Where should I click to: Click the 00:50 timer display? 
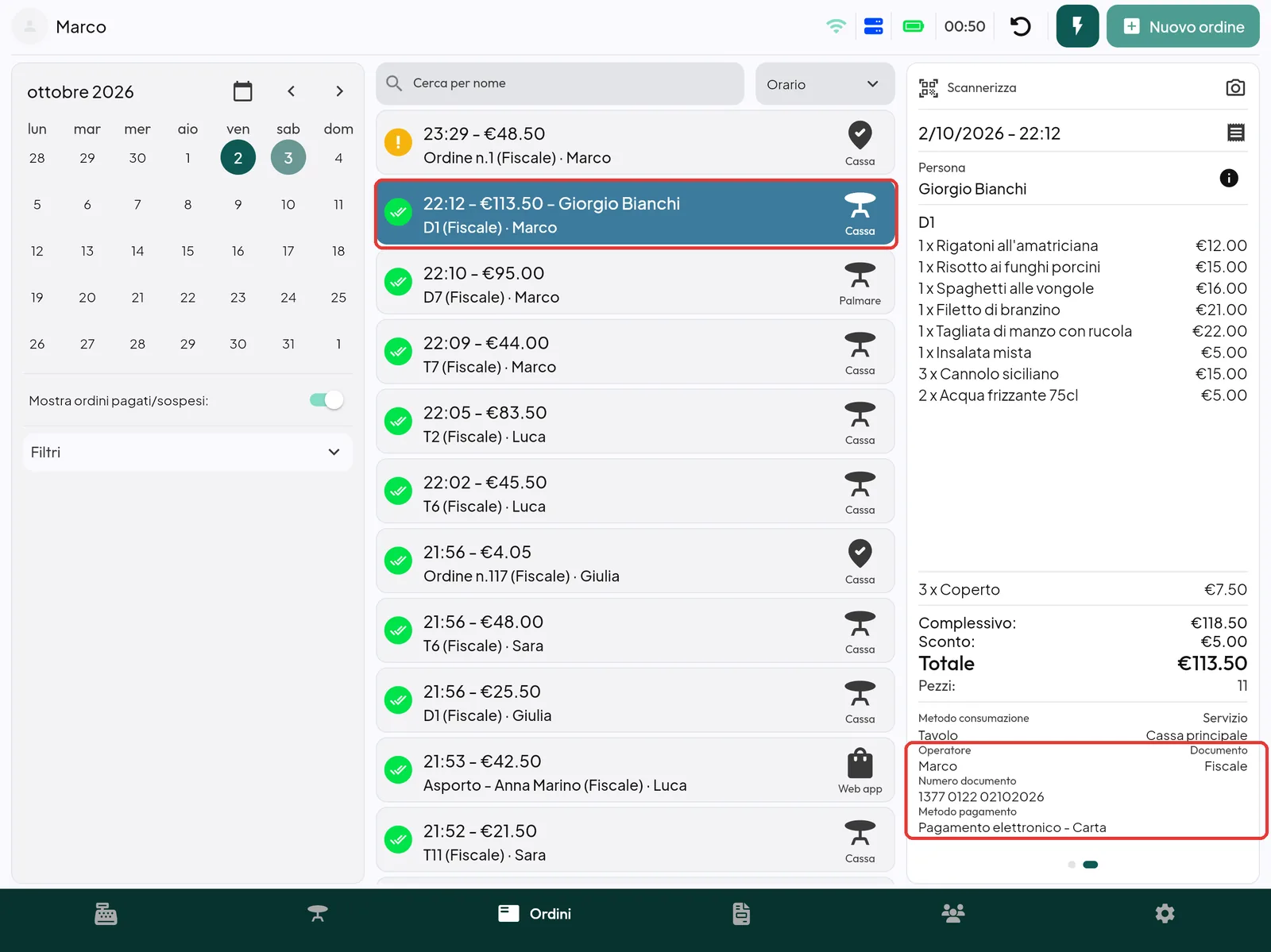[965, 26]
